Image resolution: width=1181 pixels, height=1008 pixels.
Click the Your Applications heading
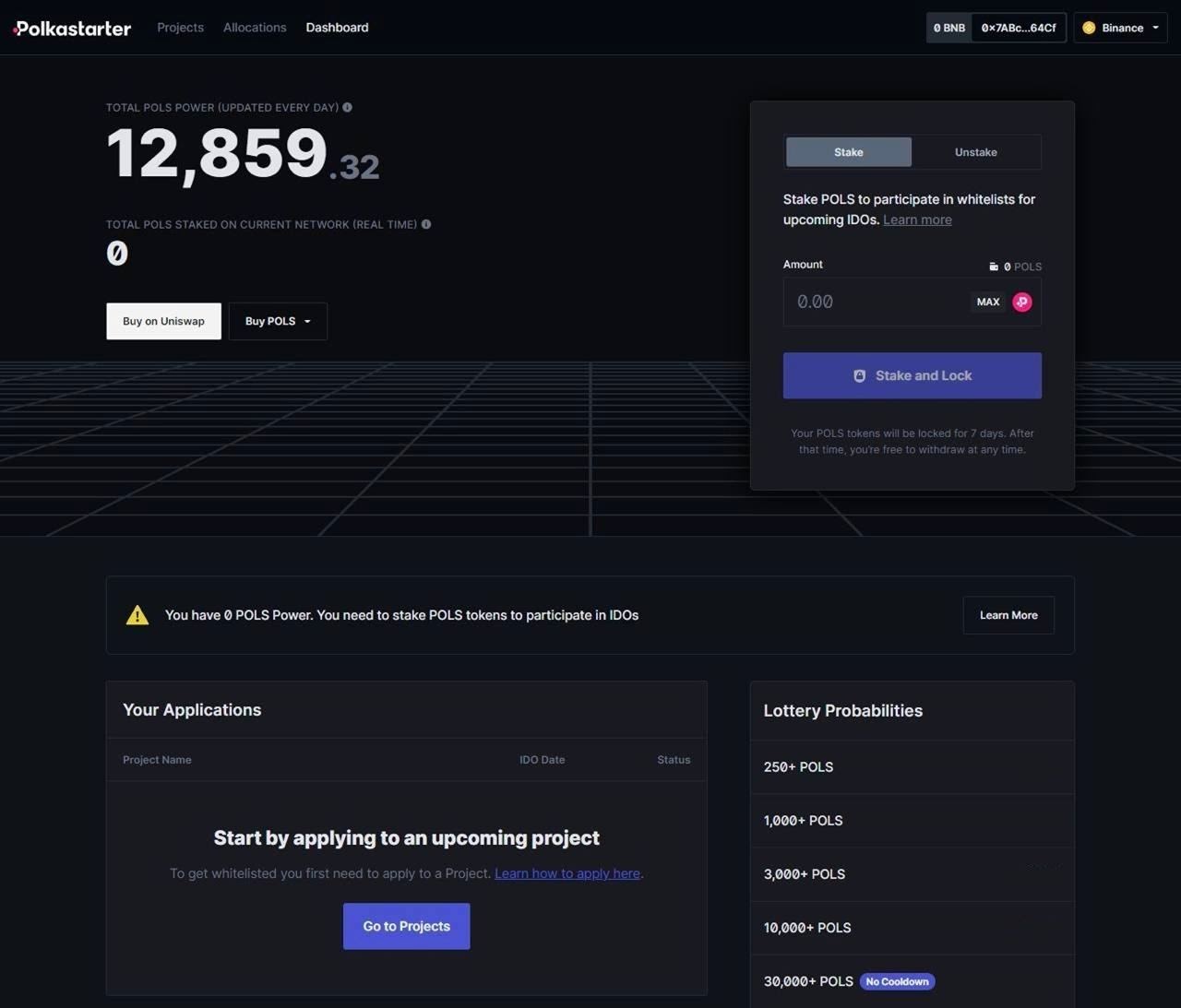click(x=192, y=710)
